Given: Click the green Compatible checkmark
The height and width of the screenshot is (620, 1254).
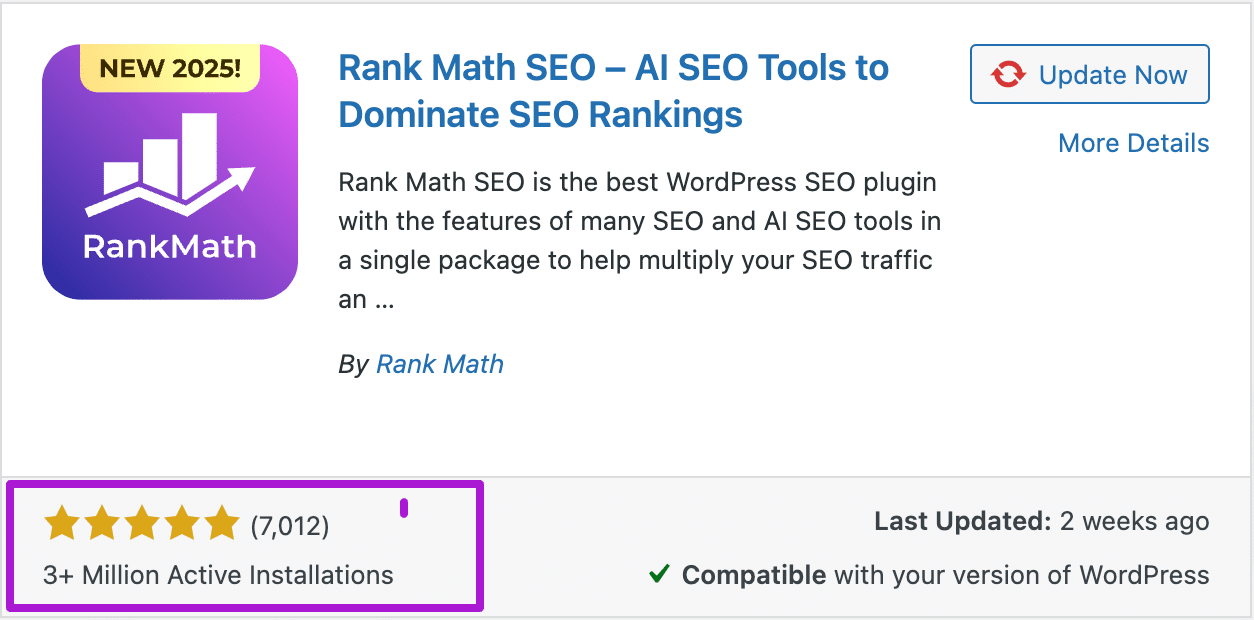Looking at the screenshot, I should (x=660, y=575).
